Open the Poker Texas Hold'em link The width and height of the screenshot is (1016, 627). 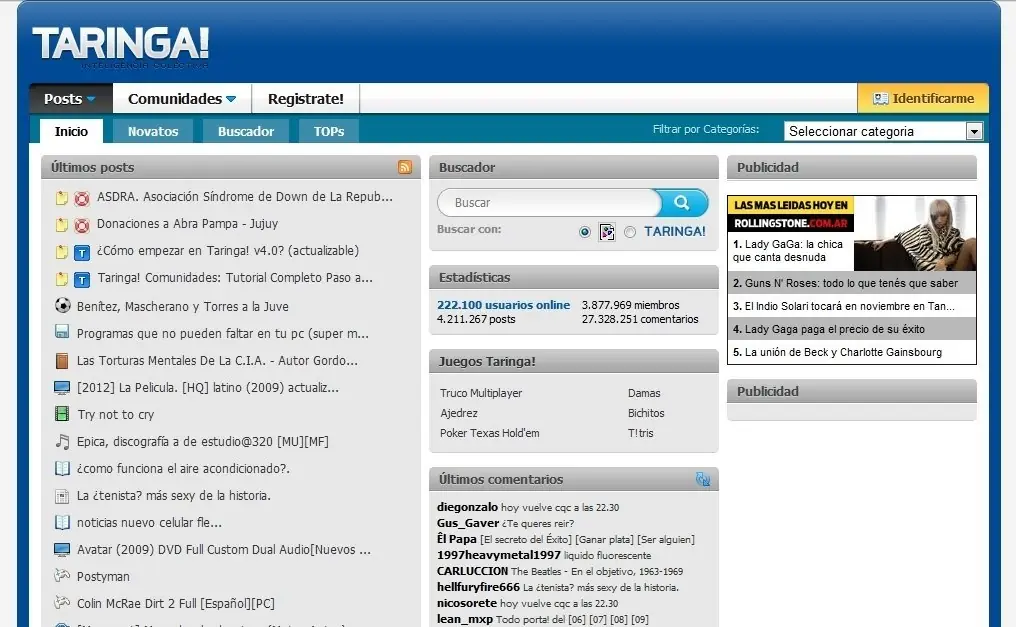click(x=489, y=433)
